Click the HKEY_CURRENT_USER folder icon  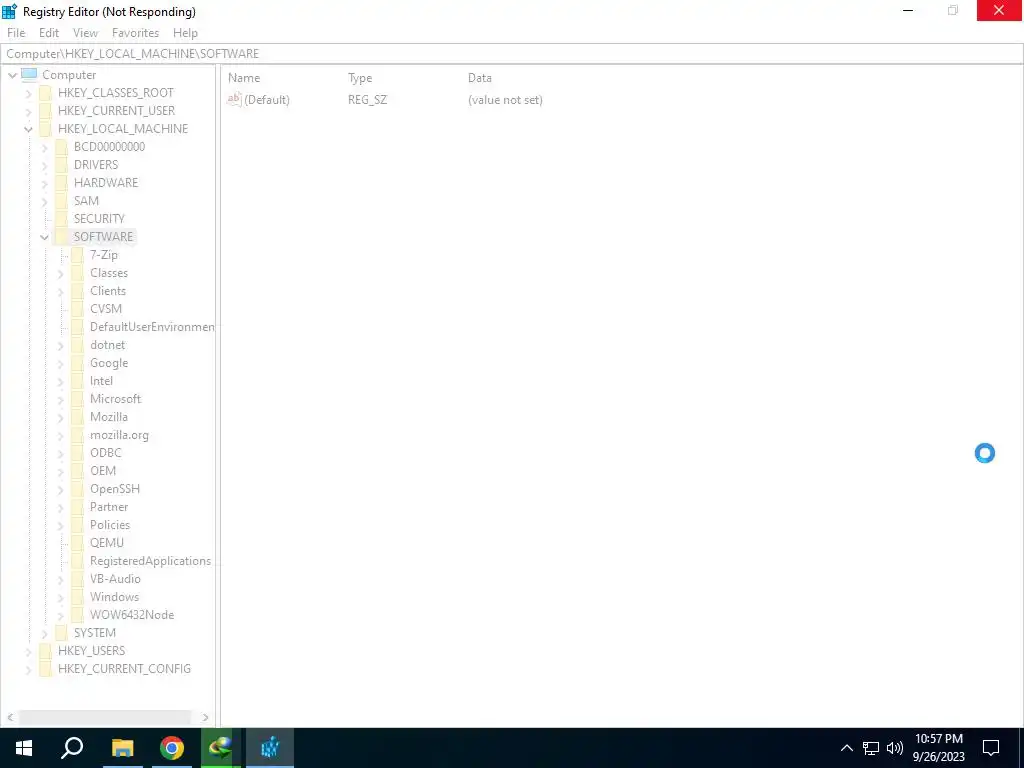[x=45, y=110]
